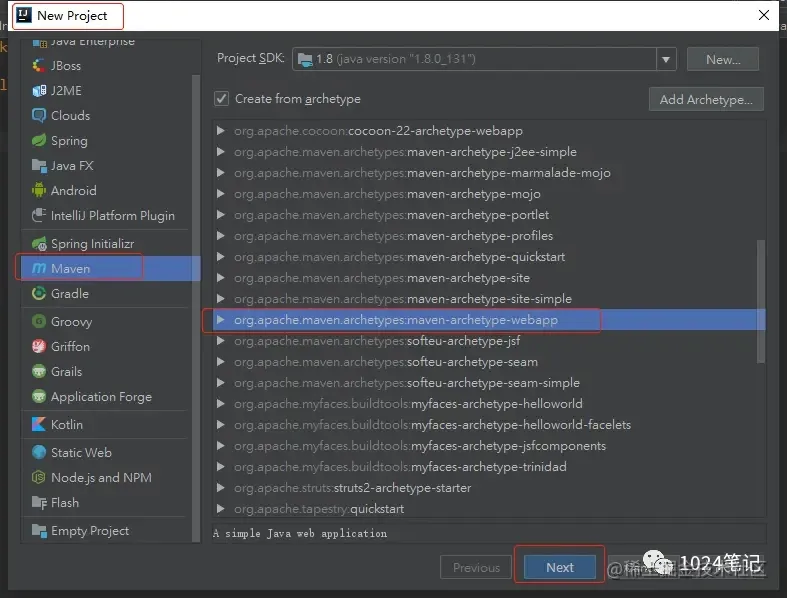
Task: Toggle the Create from archetype checkbox
Action: coord(221,99)
